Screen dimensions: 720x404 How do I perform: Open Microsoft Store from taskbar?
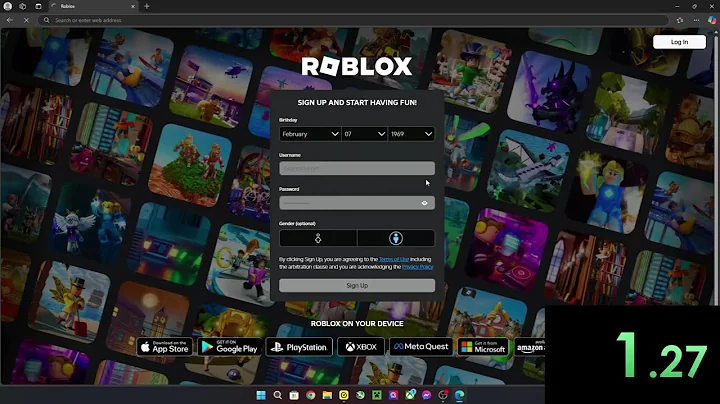(294, 395)
